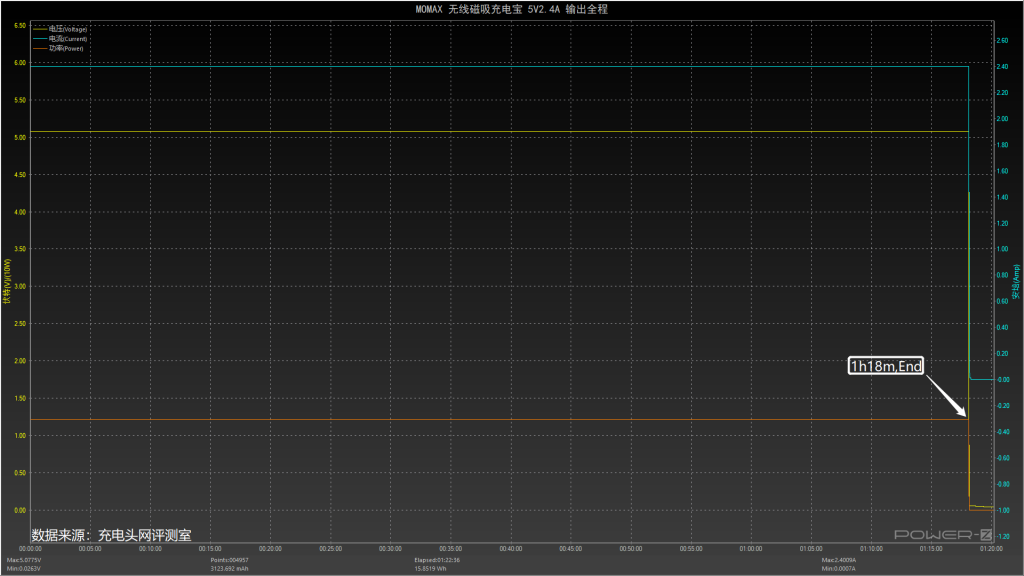Click the 6.00 tick on voltage axis
The height and width of the screenshot is (576, 1024).
coord(20,63)
